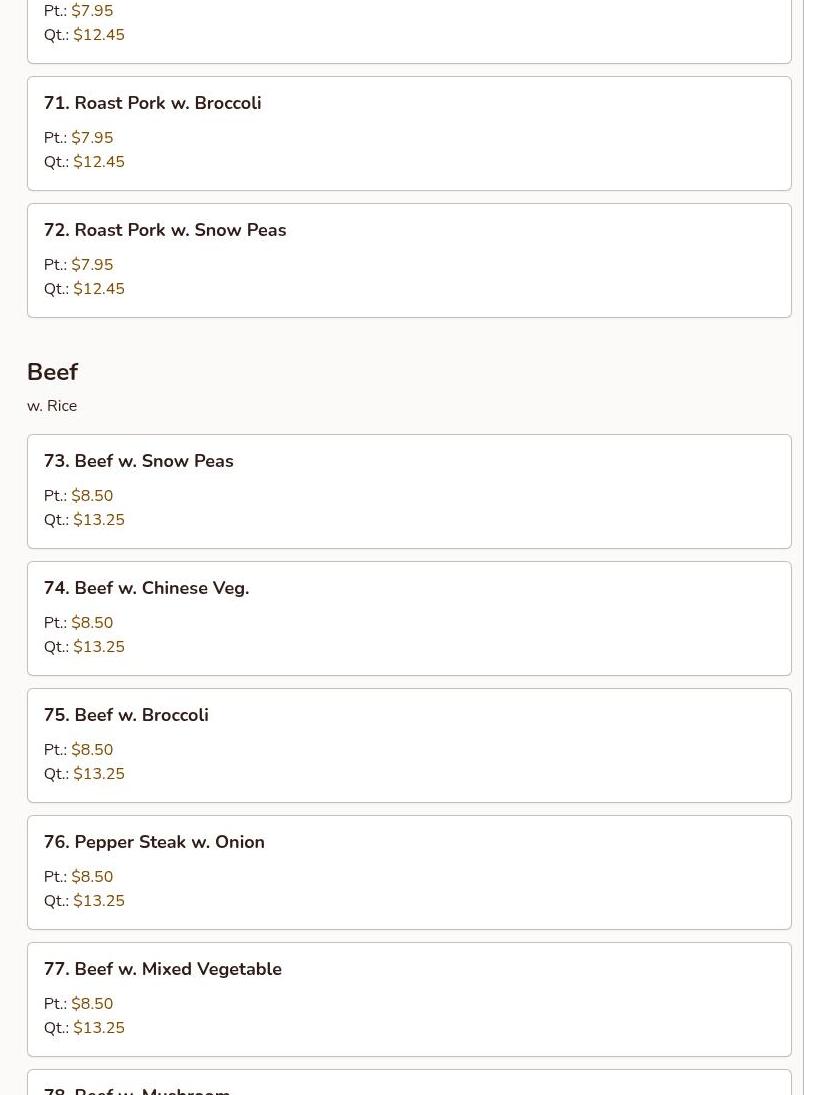Click Pt. $8.50 price under Pepper Steak w. Onion
This screenshot has height=1095, width=824.
pos(78,876)
